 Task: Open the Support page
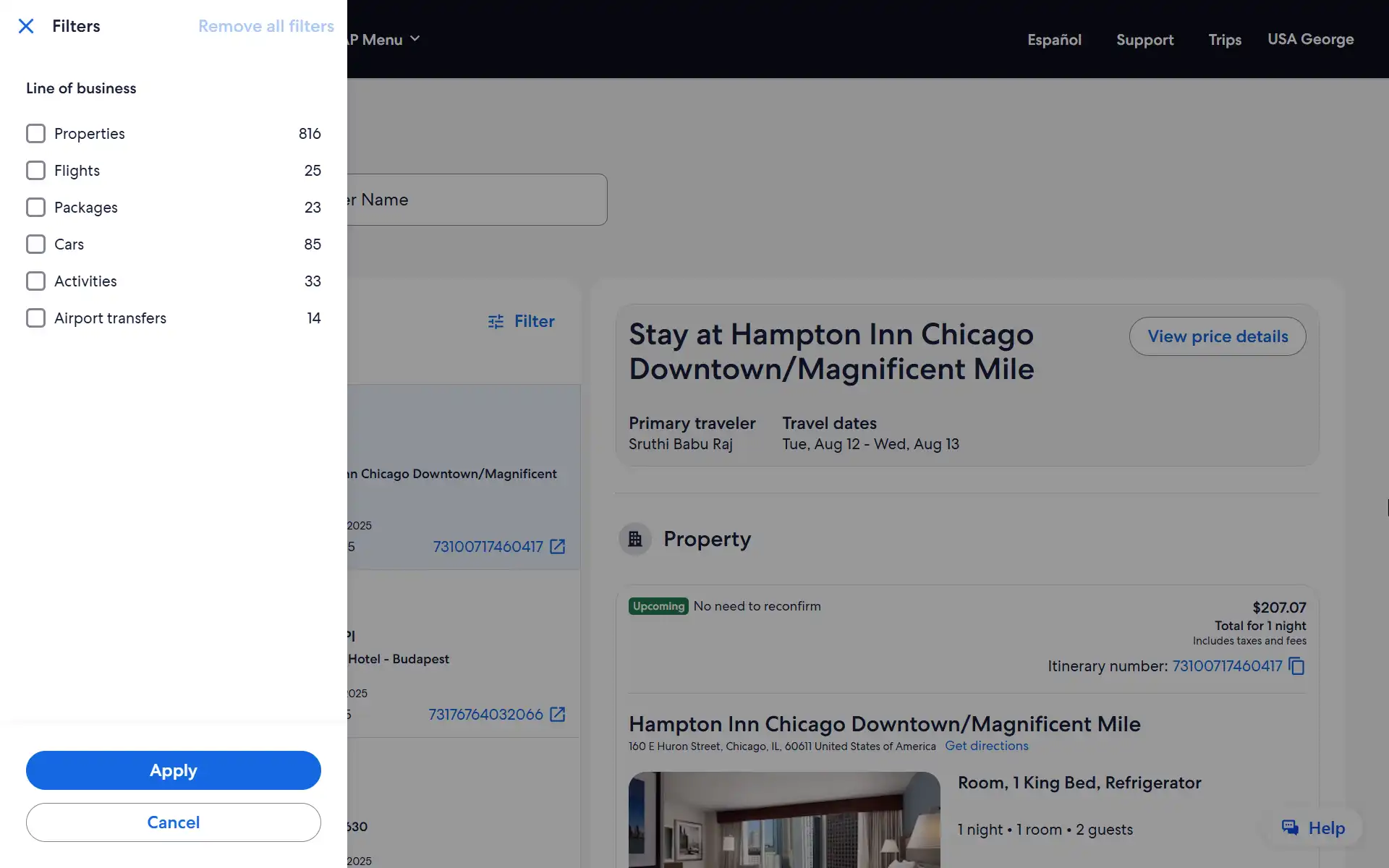[1144, 40]
